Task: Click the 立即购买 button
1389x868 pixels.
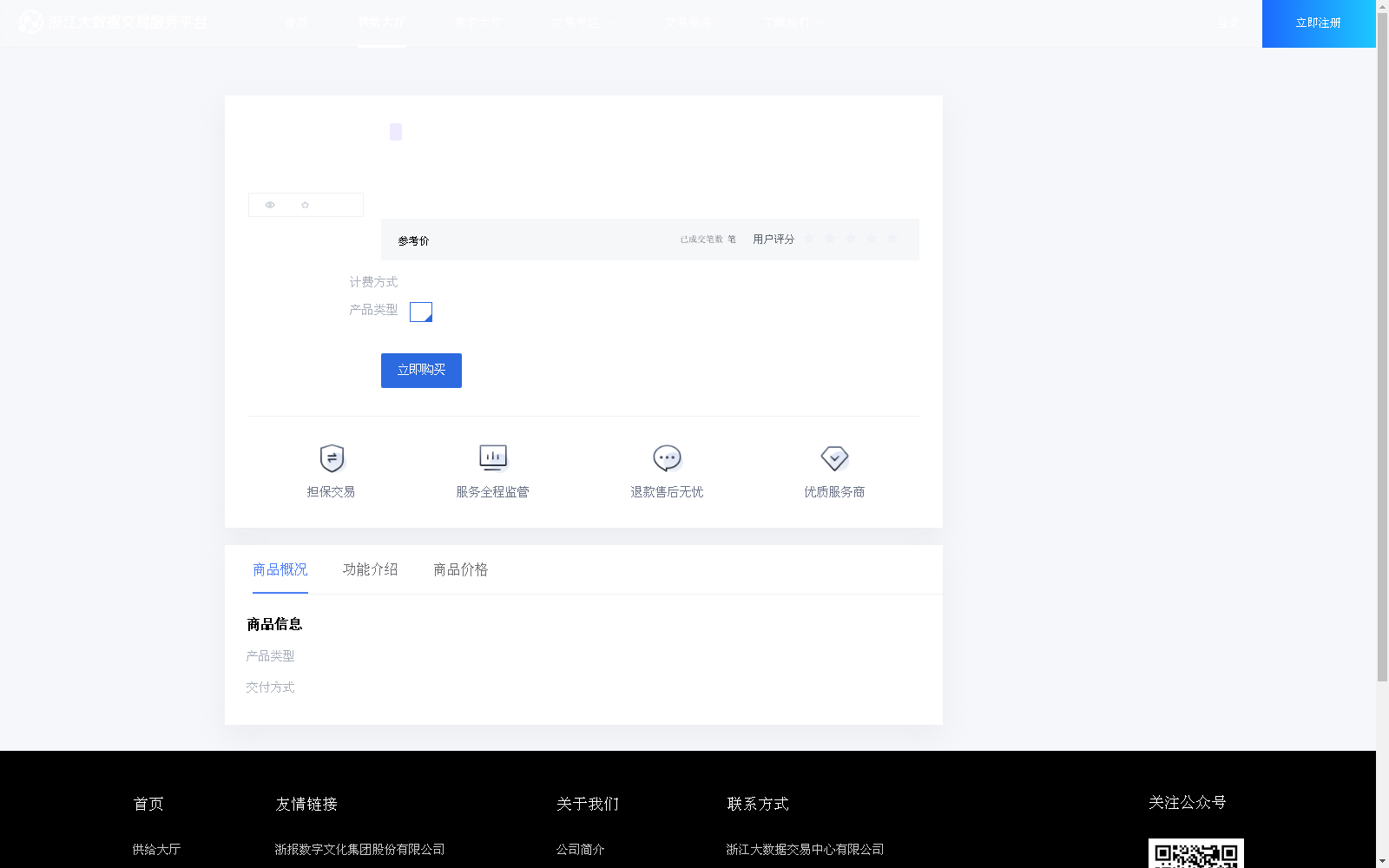Action: (x=421, y=371)
